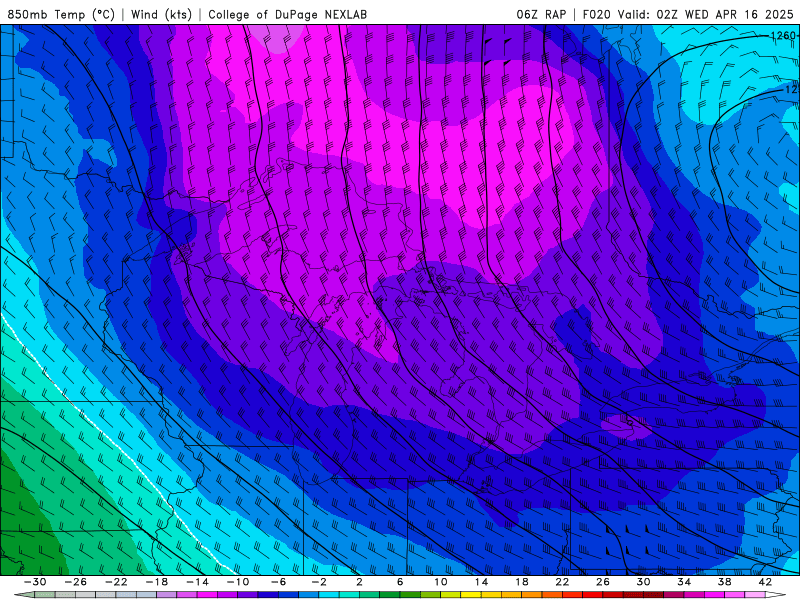Click the 6 colorbar label
800x600 pixels.
[x=400, y=582]
